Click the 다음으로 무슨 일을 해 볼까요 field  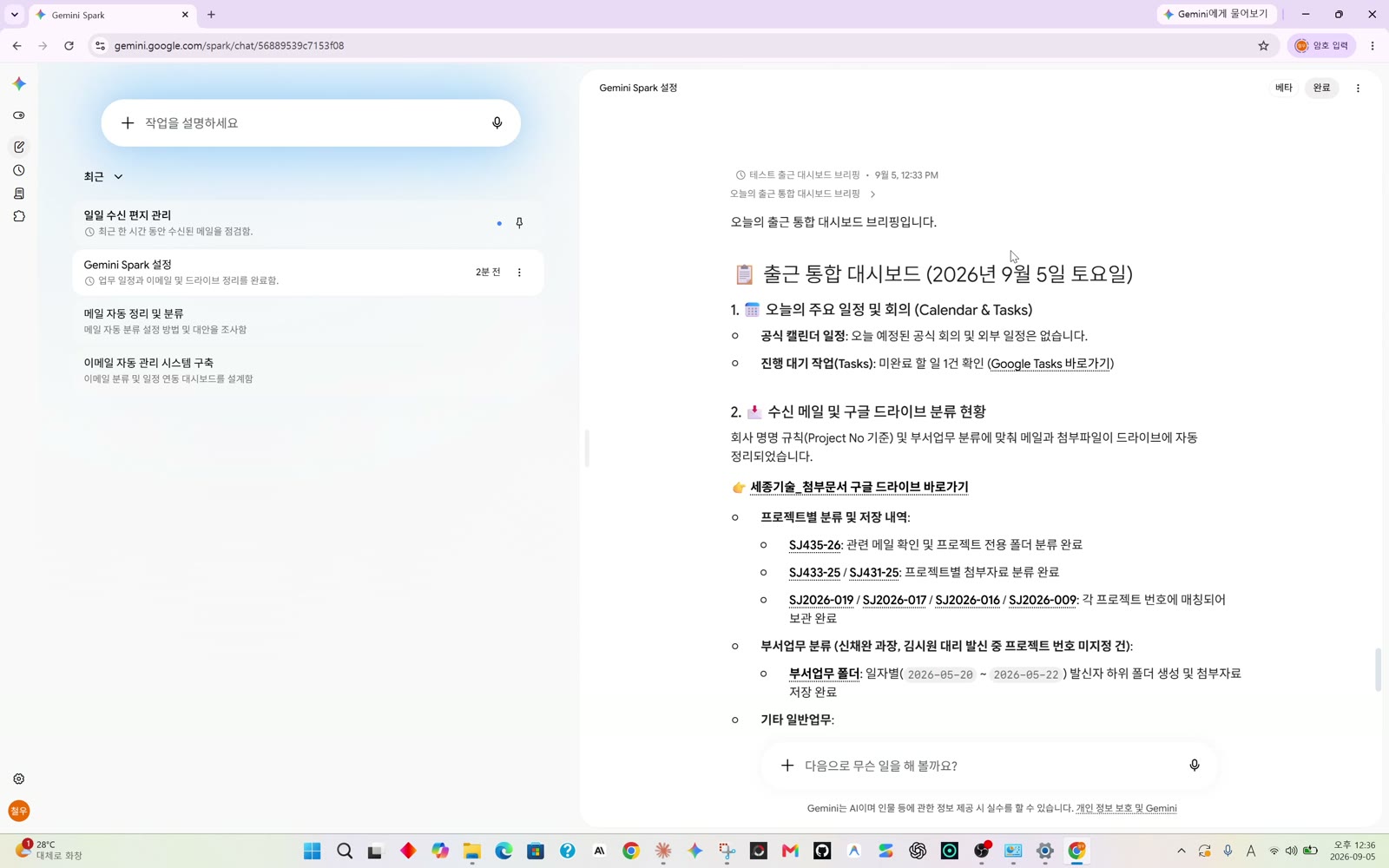tap(990, 766)
